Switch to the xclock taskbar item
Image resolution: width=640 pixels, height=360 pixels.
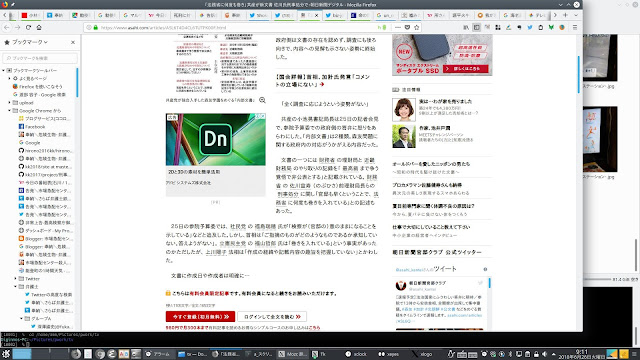pos(356,354)
